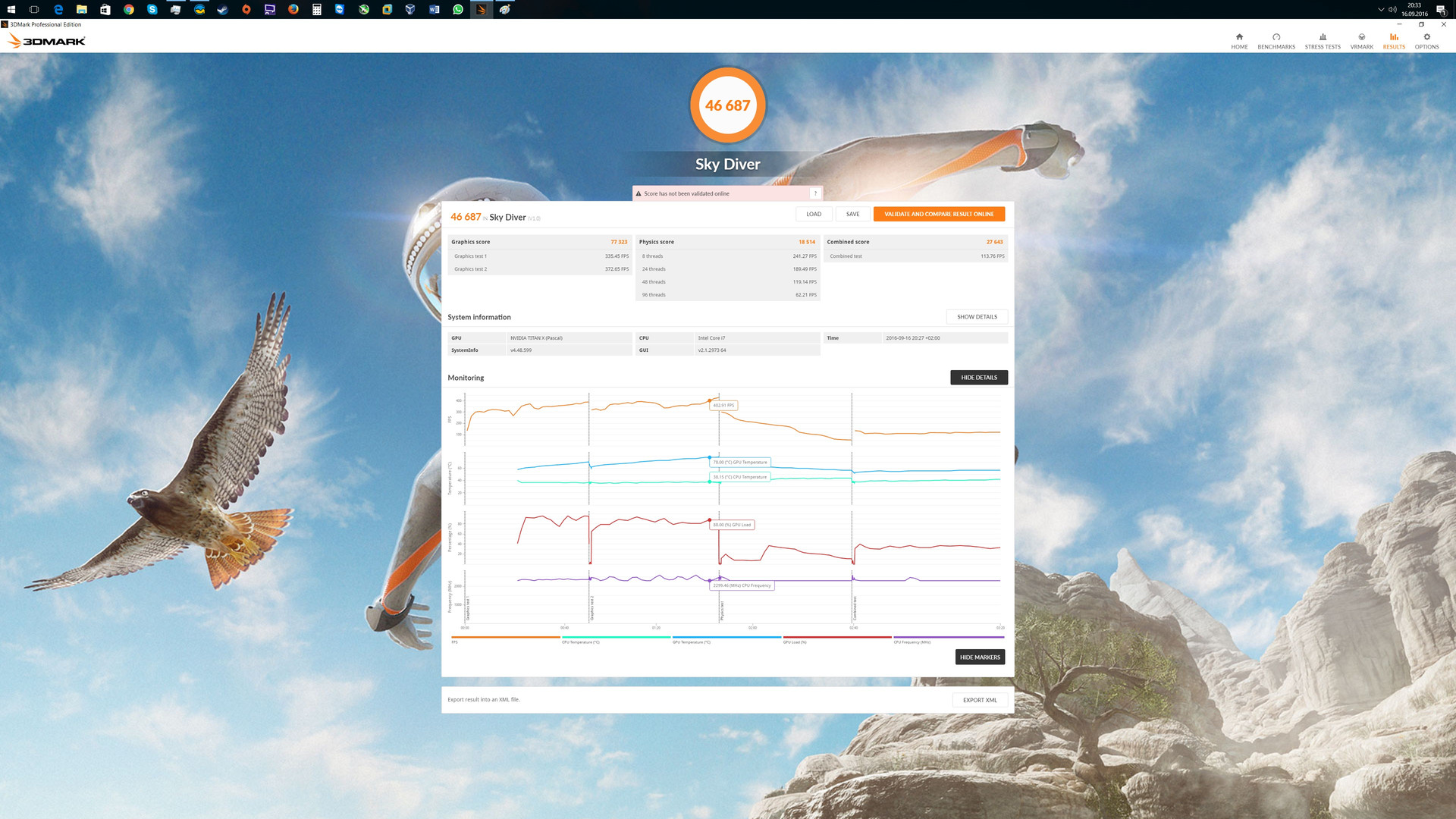Viewport: 1456px width, 819px height.
Task: Open Stress Tests section icon
Action: click(x=1323, y=37)
